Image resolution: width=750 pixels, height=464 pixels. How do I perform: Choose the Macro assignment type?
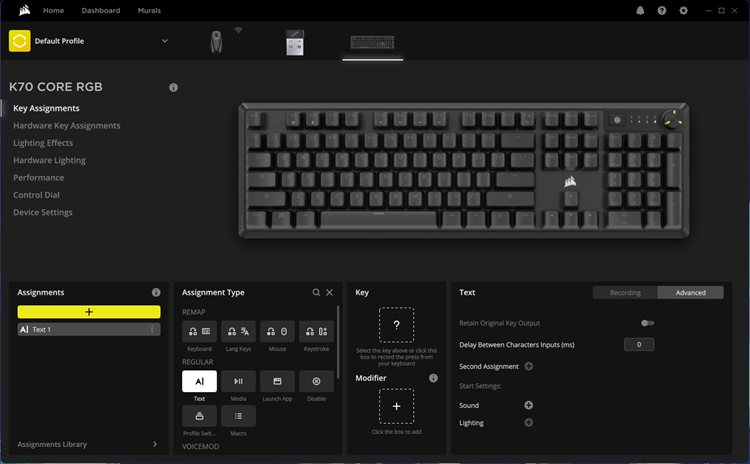point(238,416)
